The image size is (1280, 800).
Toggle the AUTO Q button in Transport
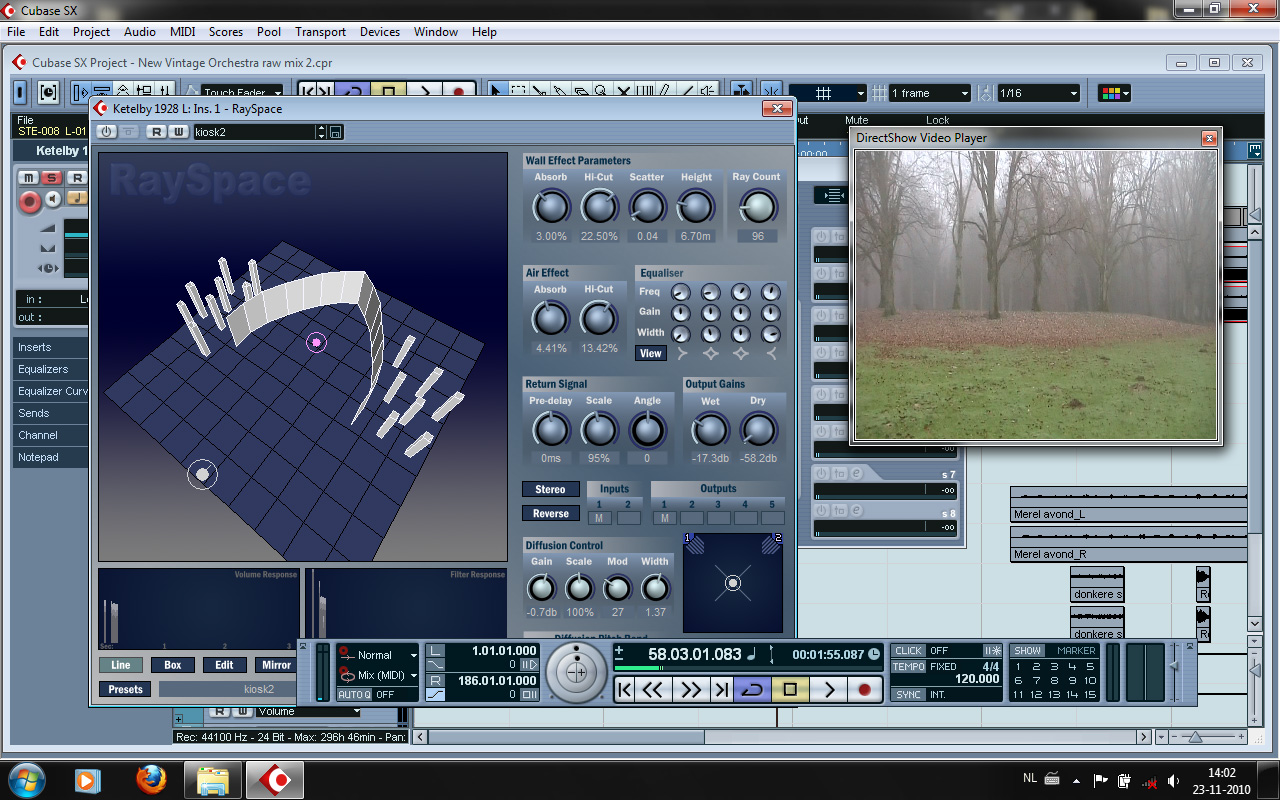354,694
